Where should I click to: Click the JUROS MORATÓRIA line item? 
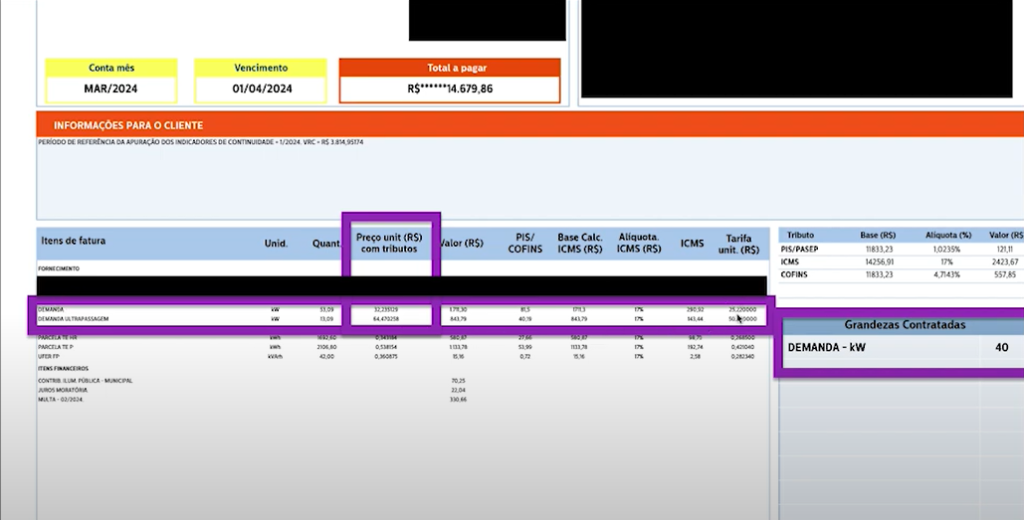coord(63,390)
